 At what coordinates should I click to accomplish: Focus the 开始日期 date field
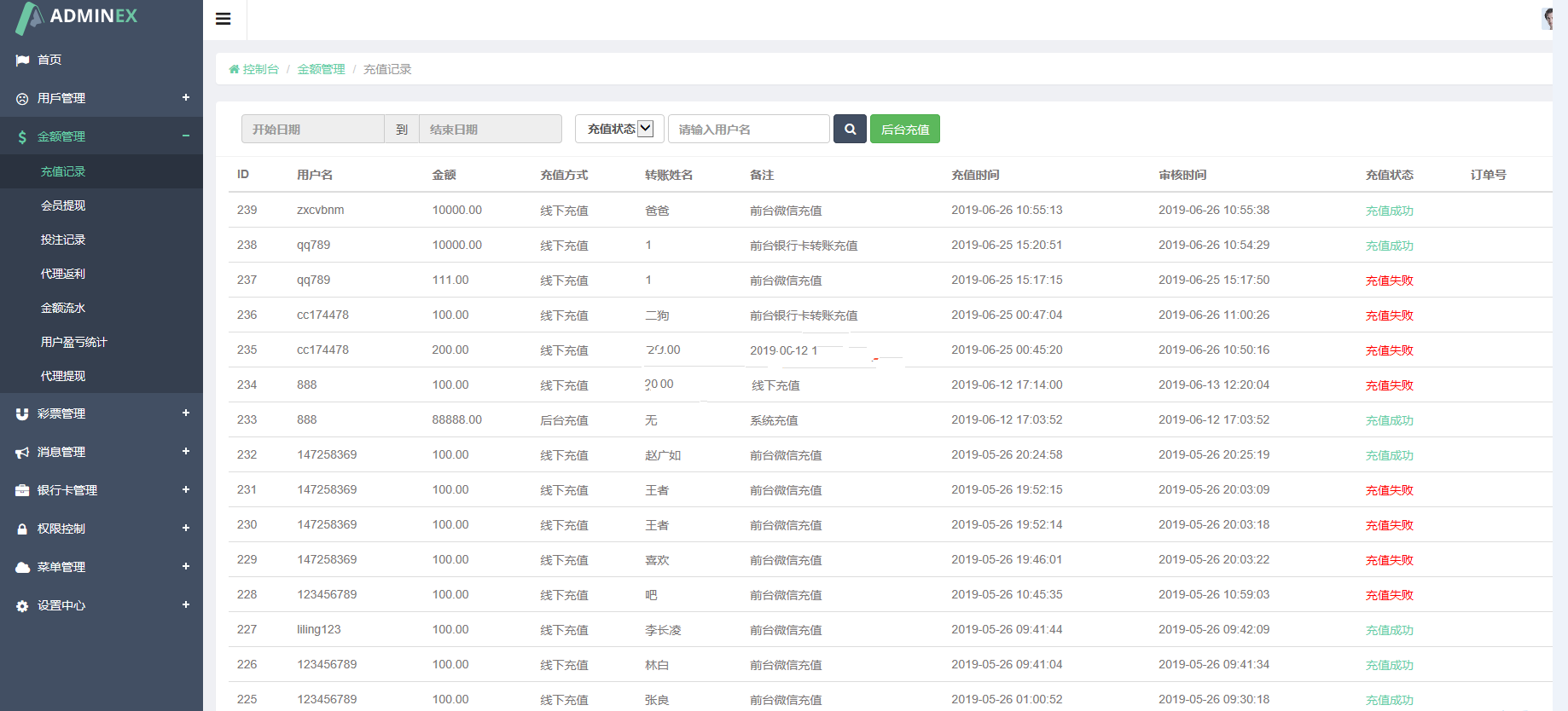(x=312, y=130)
